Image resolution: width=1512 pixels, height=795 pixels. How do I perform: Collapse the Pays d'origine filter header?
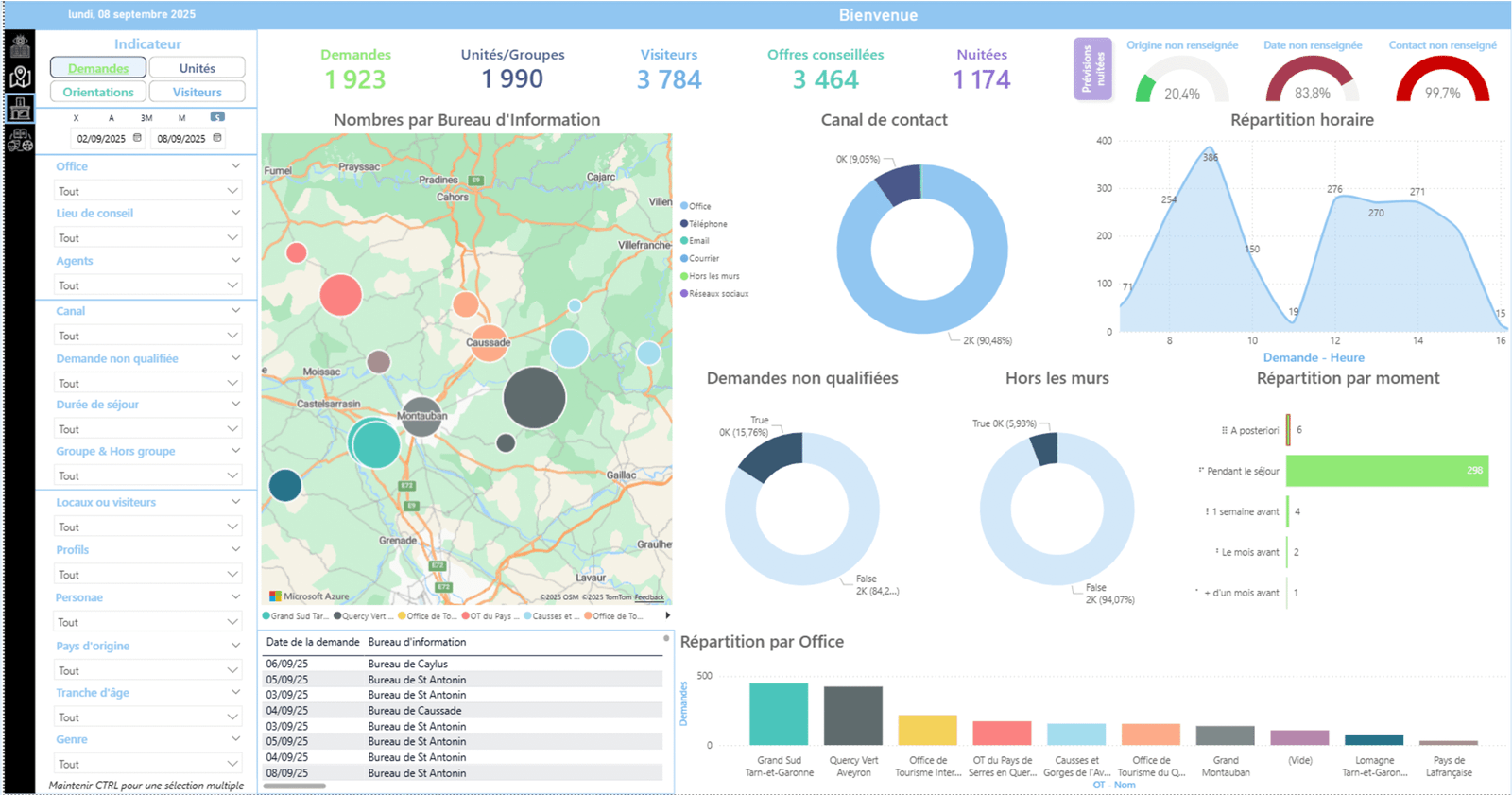[x=235, y=646]
